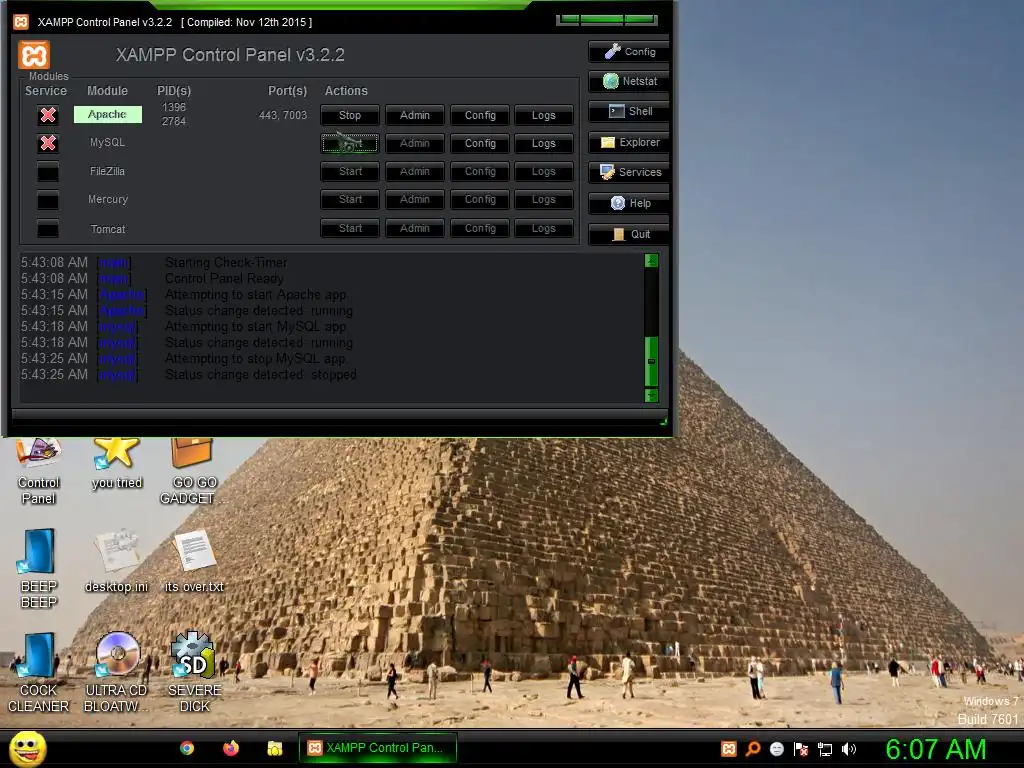Open the smiley face Start button
The width and height of the screenshot is (1024, 768).
tap(28, 748)
